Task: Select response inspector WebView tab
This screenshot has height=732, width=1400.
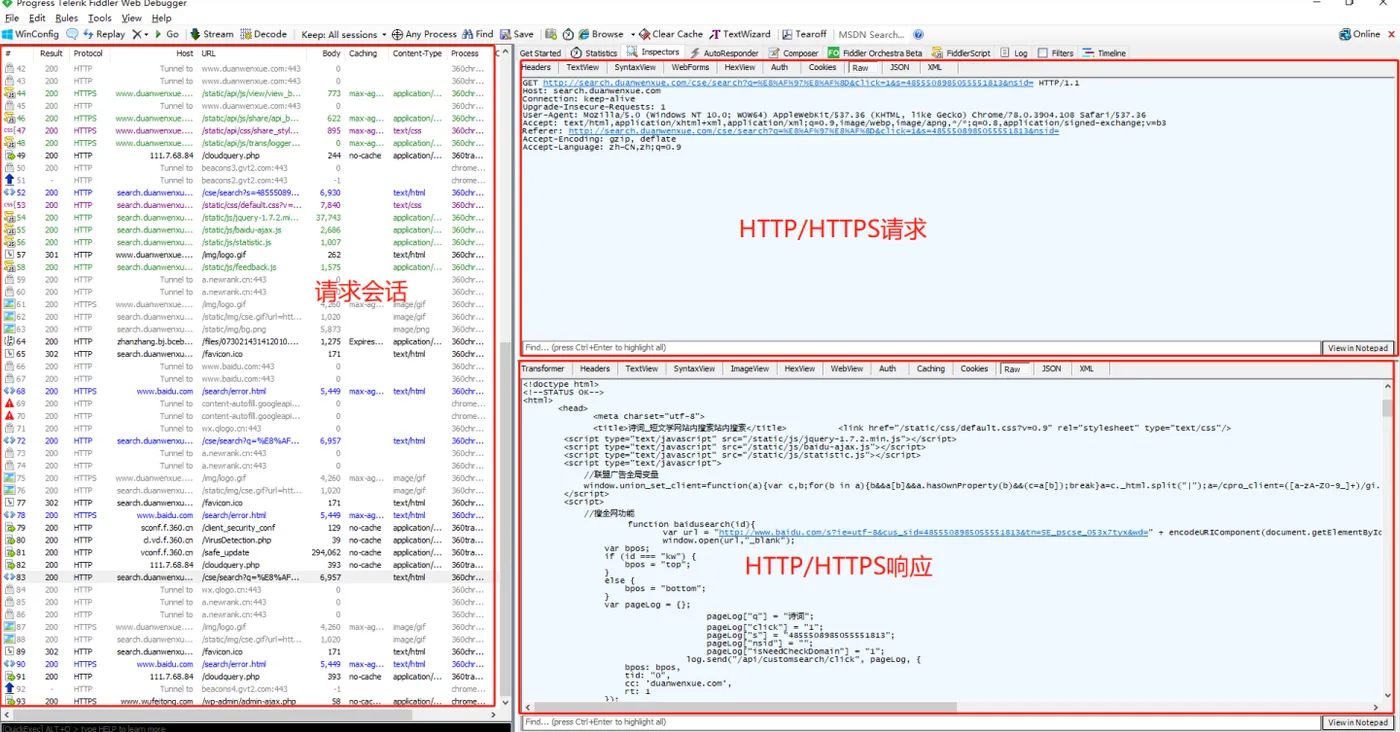Action: point(847,369)
